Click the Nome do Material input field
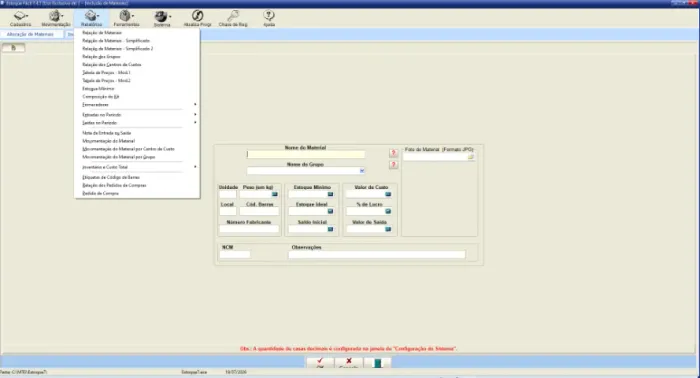The height and width of the screenshot is (378, 700). (306, 154)
